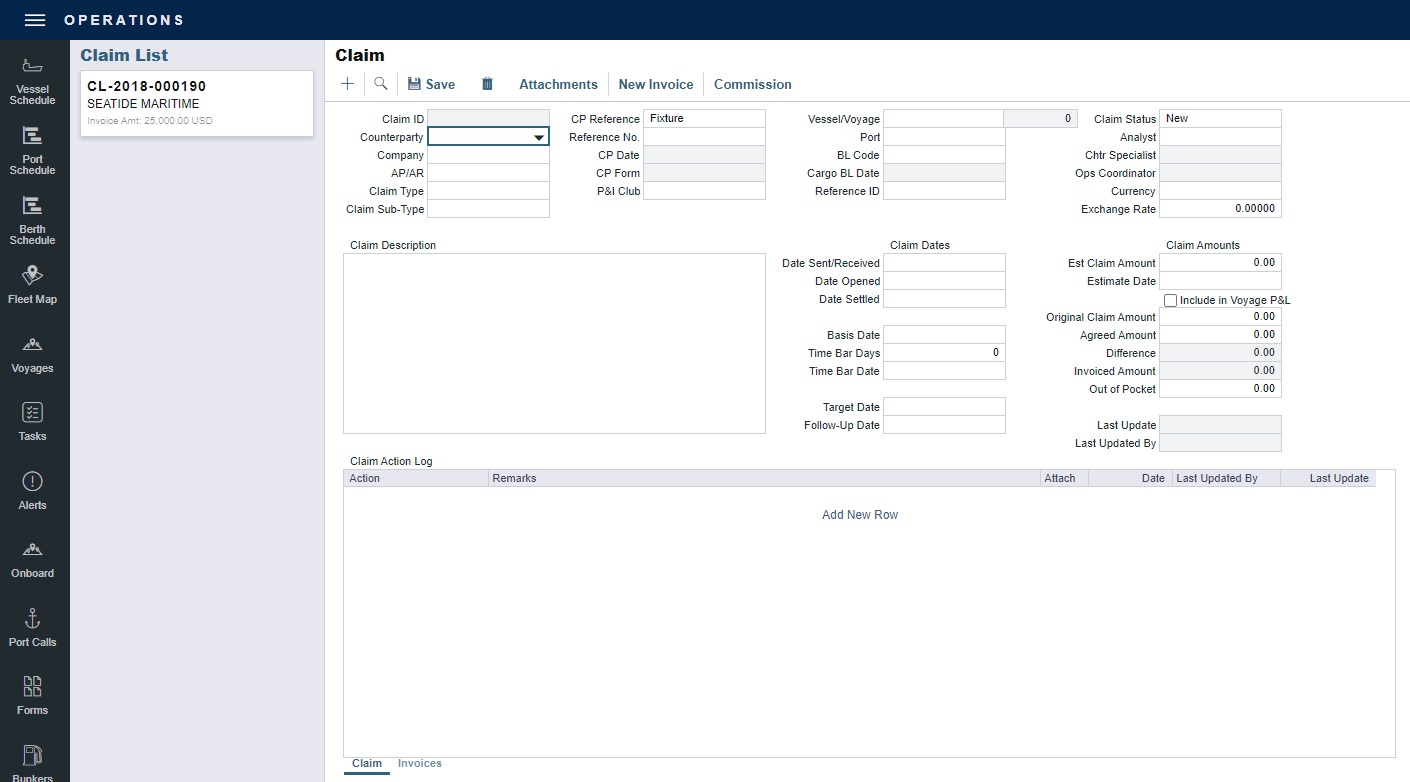The image size is (1410, 782).
Task: Click Add New Row in action log
Action: click(x=859, y=515)
